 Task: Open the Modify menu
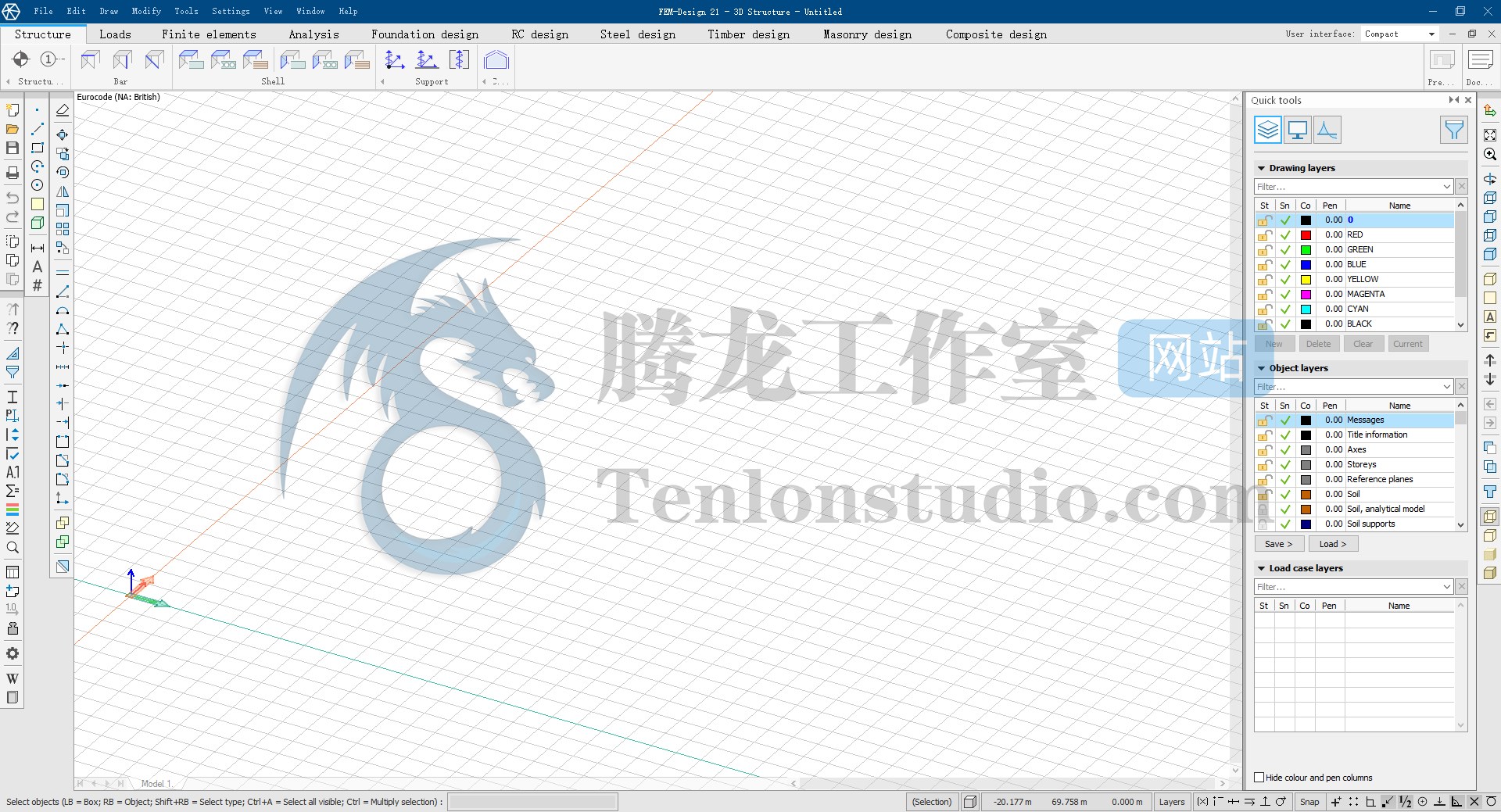[x=146, y=11]
